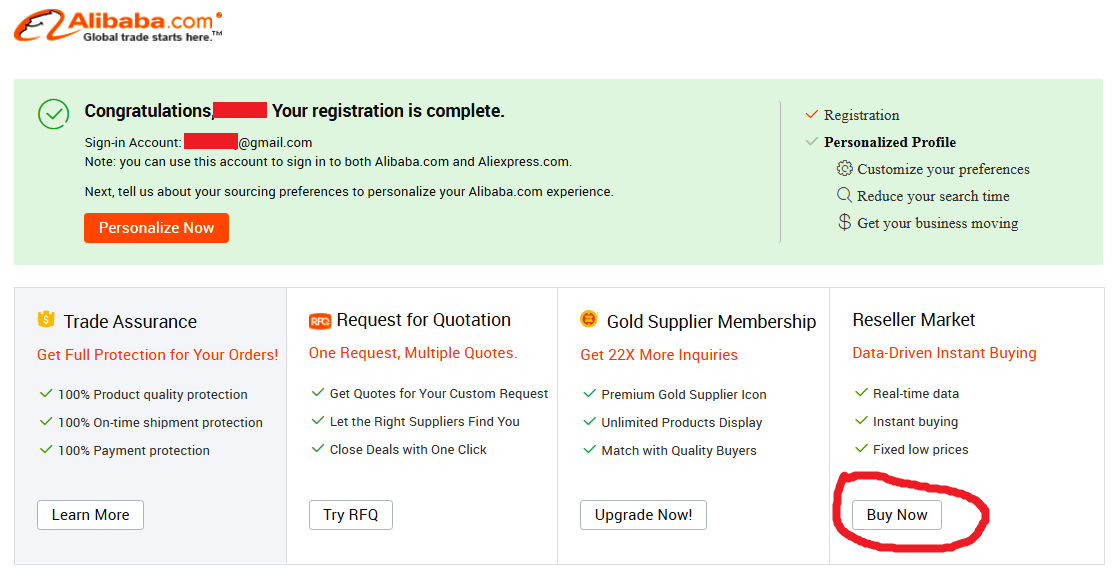Click the Alibaba.com logo
The width and height of the screenshot is (1119, 570).
coord(118,26)
